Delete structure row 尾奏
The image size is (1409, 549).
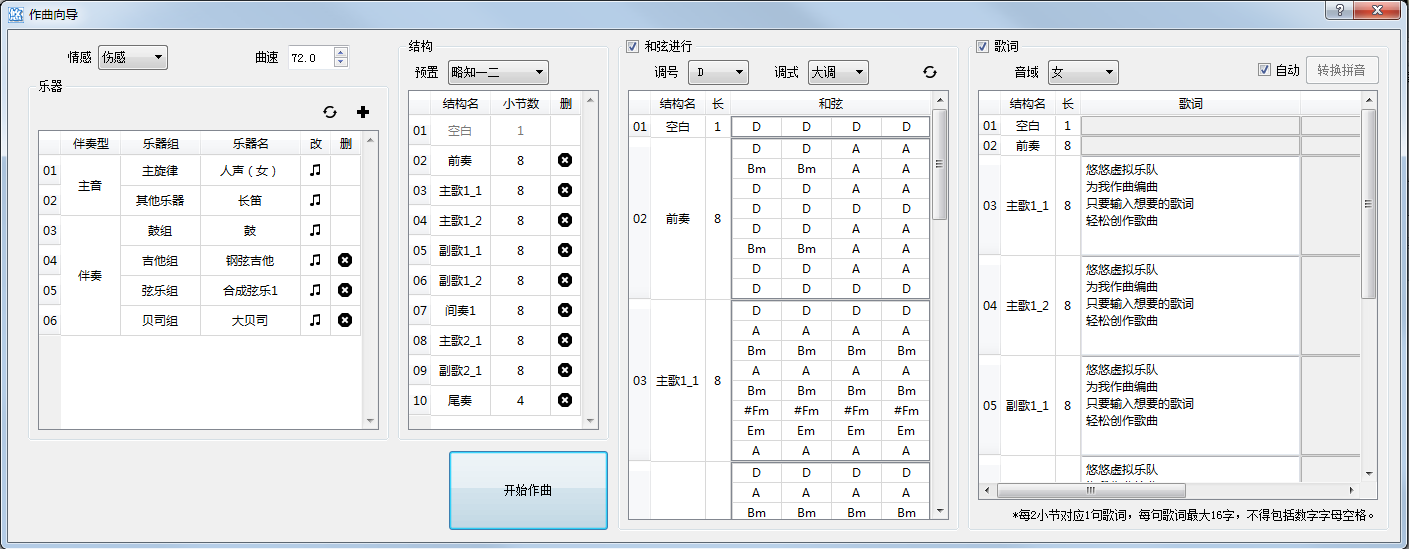point(565,400)
